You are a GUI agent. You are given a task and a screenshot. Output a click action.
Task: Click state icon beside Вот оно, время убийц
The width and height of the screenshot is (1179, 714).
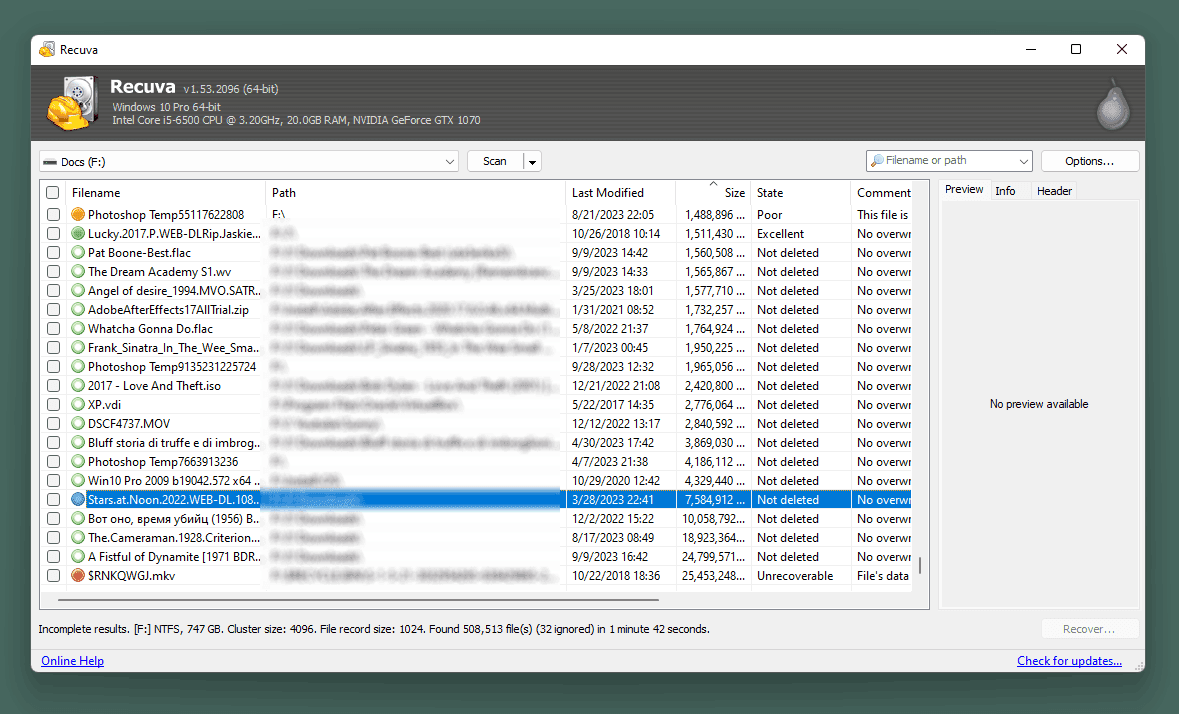pos(77,519)
